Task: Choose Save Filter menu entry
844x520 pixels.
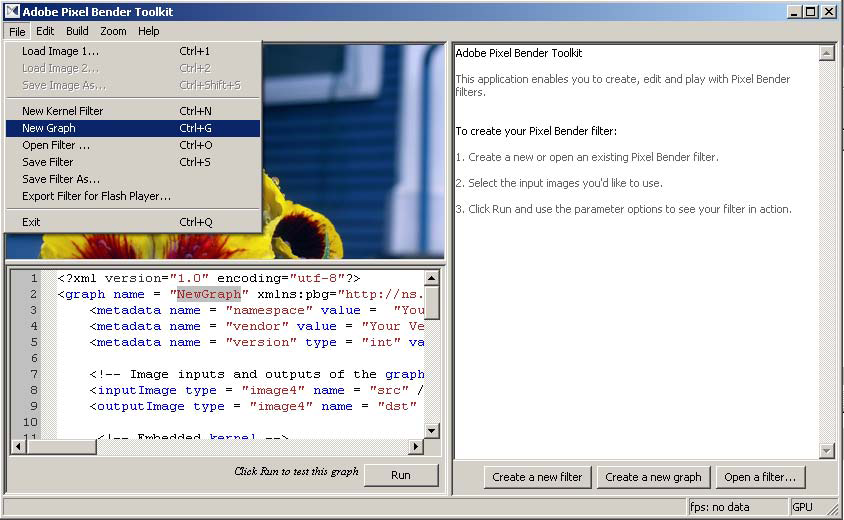Action: [133, 162]
